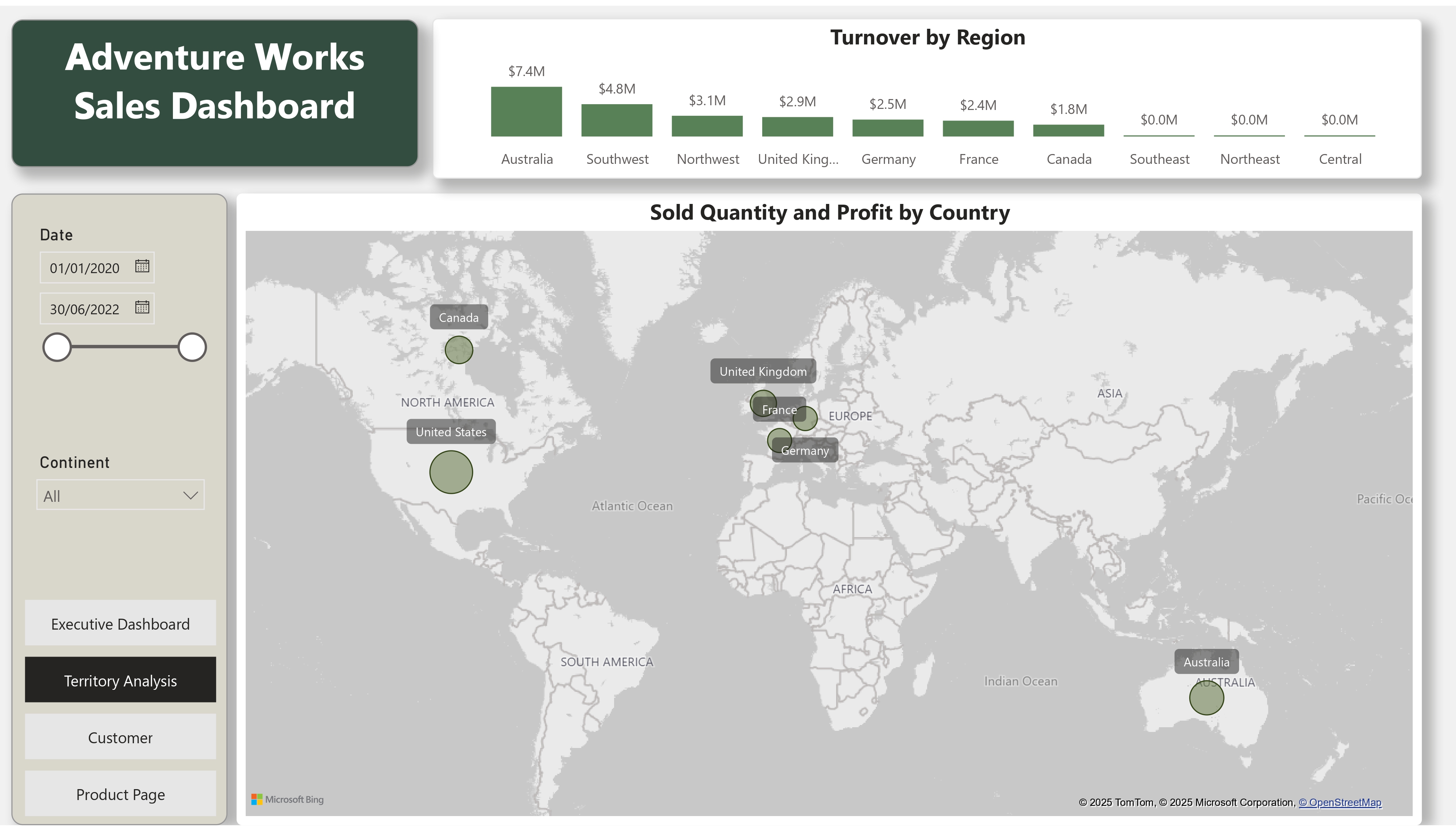Image resolution: width=1456 pixels, height=831 pixels.
Task: Click the Australia bubble on the map
Action: tap(1207, 697)
